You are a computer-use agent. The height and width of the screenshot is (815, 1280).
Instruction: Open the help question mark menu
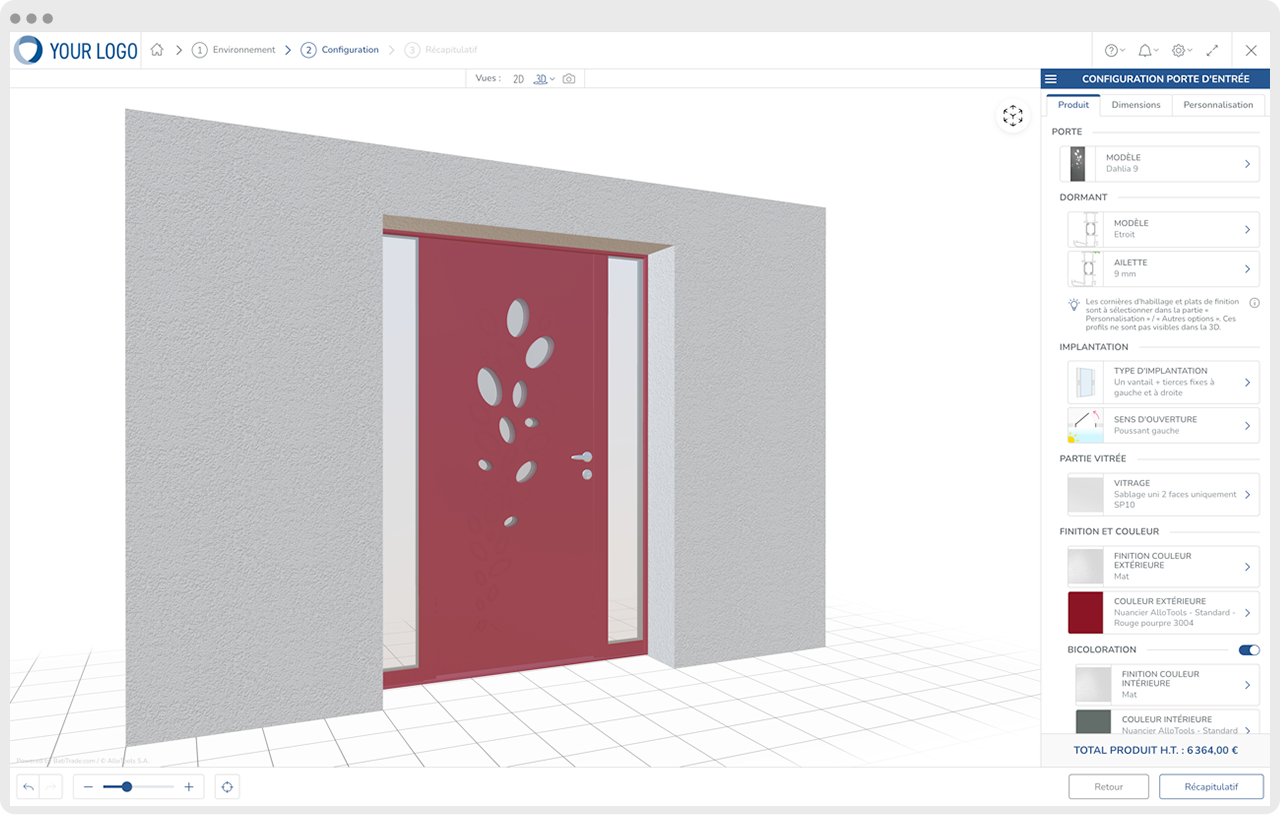coord(1114,50)
